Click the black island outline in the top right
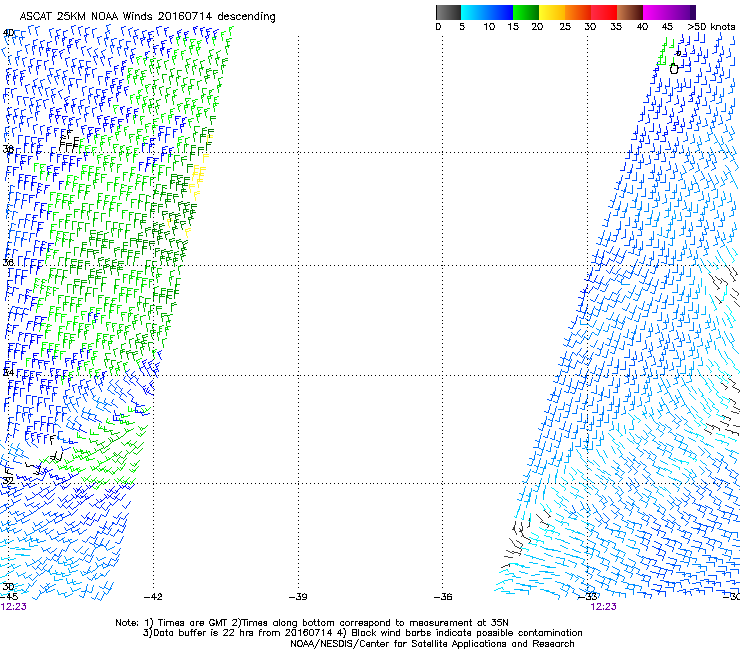The height and width of the screenshot is (650, 740). 674,68
